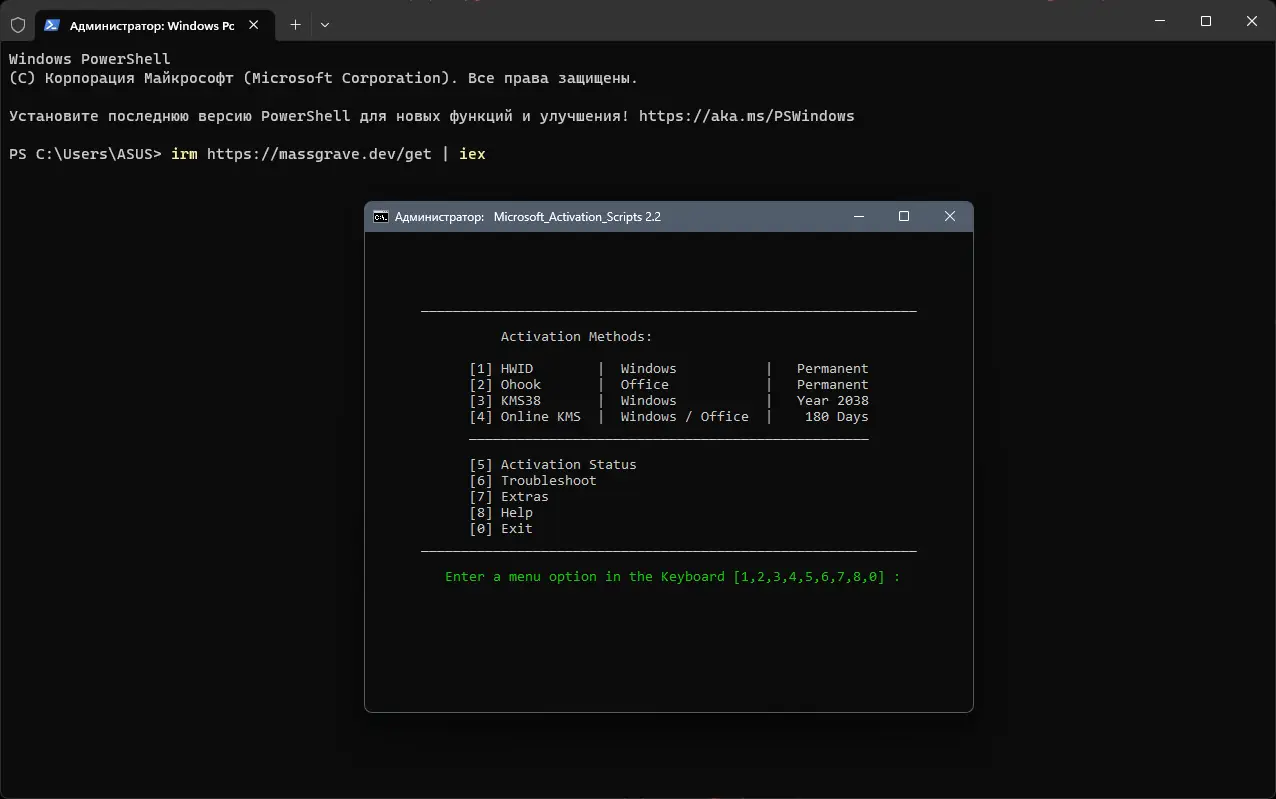Click cmd icon in Microsoft_Activation_Scripts title bar
Screen dimensions: 1276x799
381,216
